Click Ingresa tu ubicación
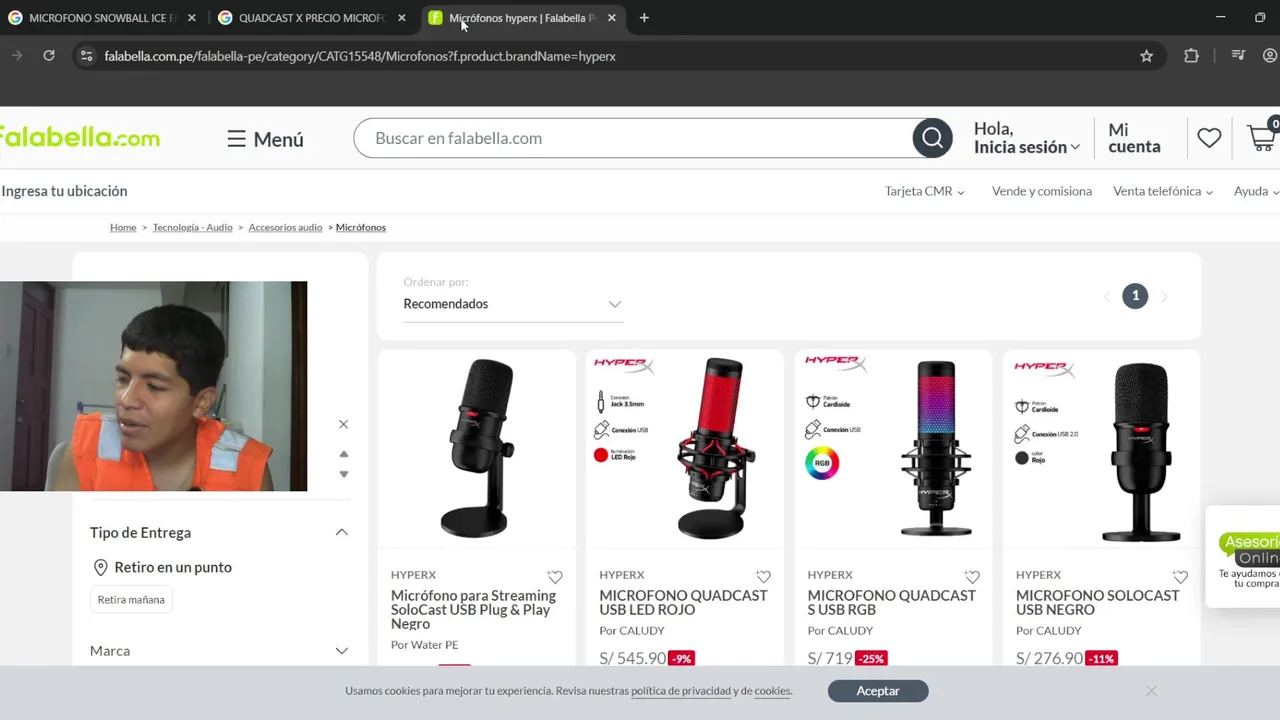Viewport: 1280px width, 720px height. [x=64, y=191]
